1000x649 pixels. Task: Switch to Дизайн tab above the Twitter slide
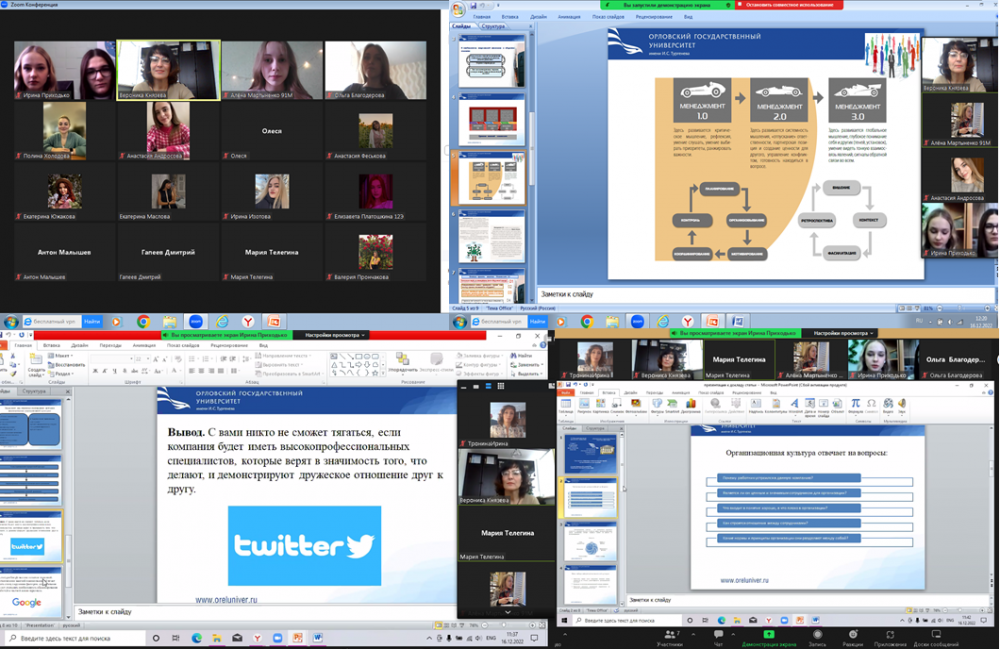(x=80, y=345)
